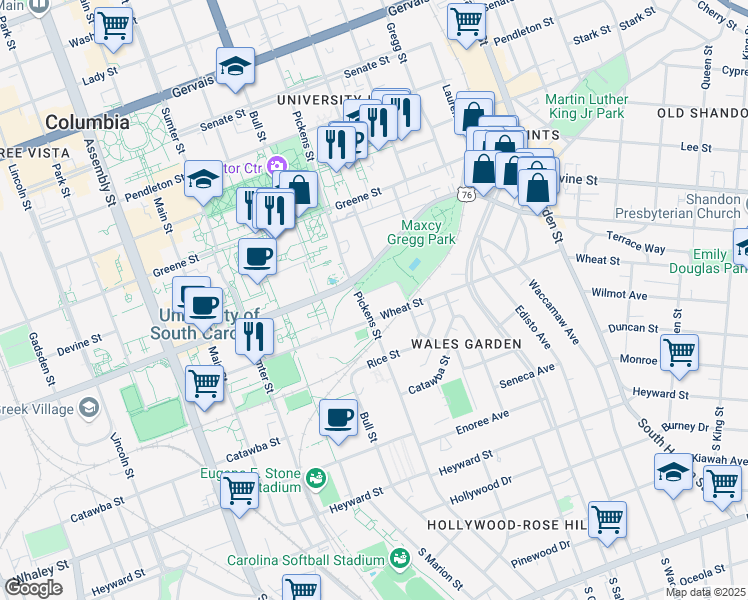The width and height of the screenshot is (748, 600).
Task: Click the topmost fork-and-knife marker by University Hill
Action: pyautogui.click(x=401, y=114)
